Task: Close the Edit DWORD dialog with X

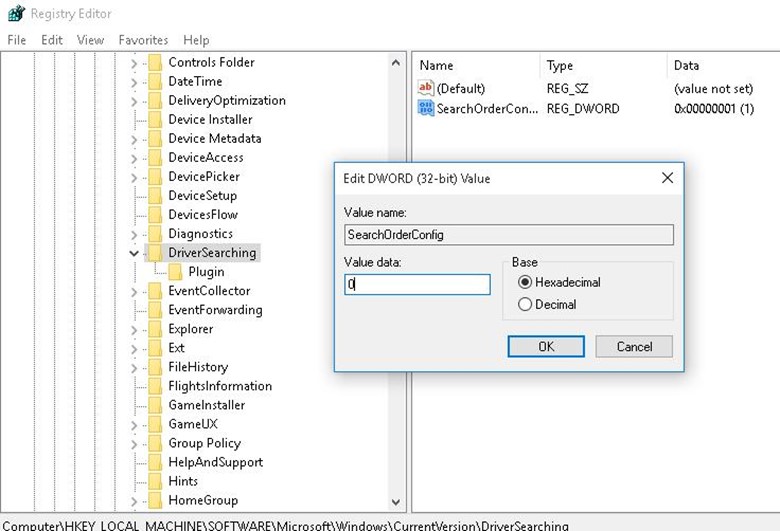Action: point(667,178)
